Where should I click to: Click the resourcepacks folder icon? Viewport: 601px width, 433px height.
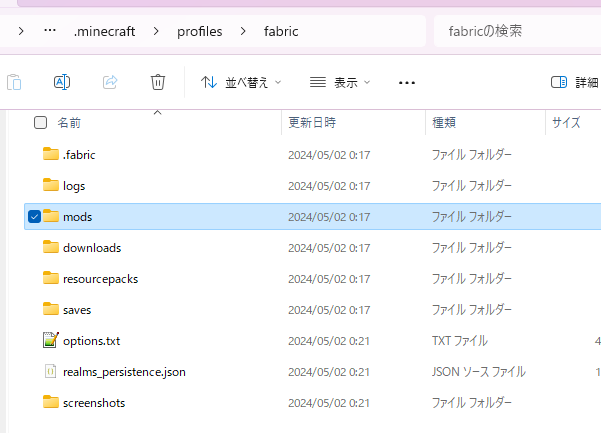click(x=51, y=278)
